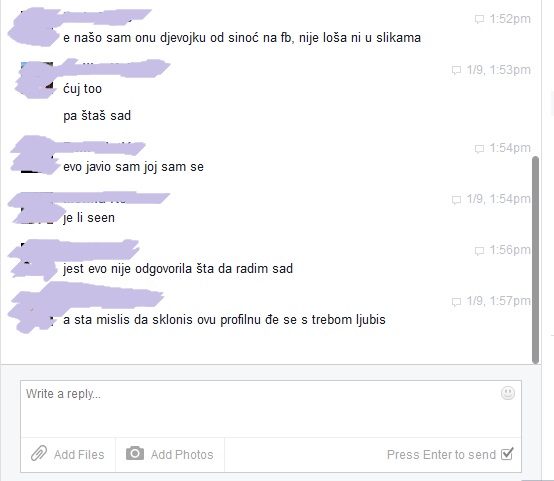554x481 pixels.
Task: Click message icon beside 1/9, 1:53pm timestamp
Action: pyautogui.click(x=456, y=70)
